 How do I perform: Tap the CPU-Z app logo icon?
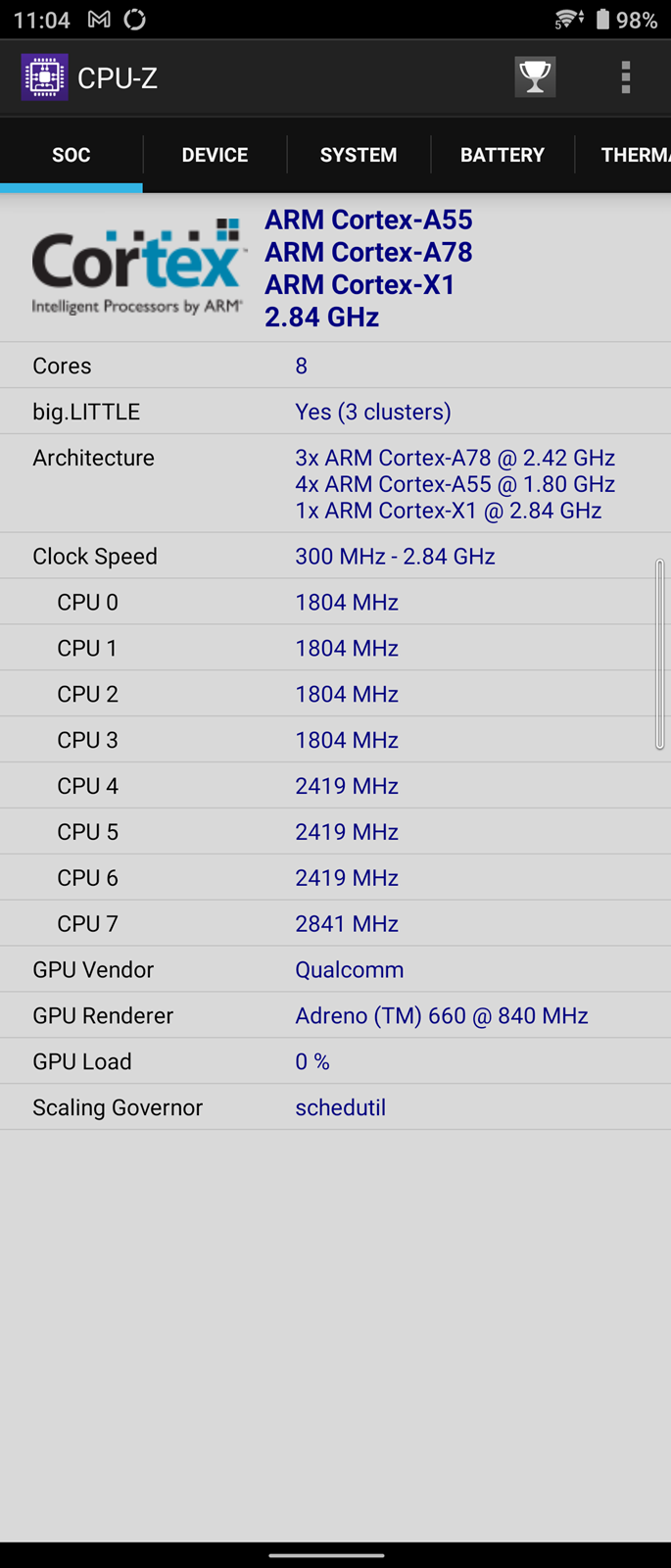click(x=45, y=77)
